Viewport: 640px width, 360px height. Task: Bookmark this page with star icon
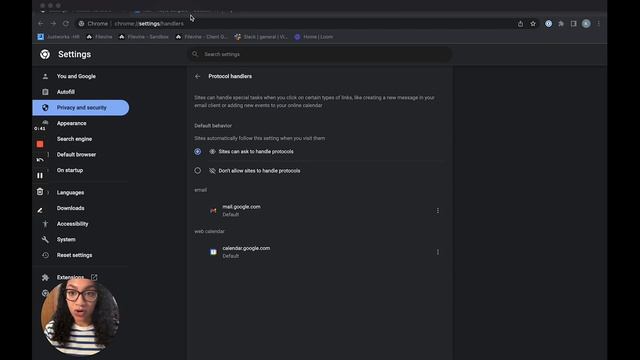click(533, 24)
